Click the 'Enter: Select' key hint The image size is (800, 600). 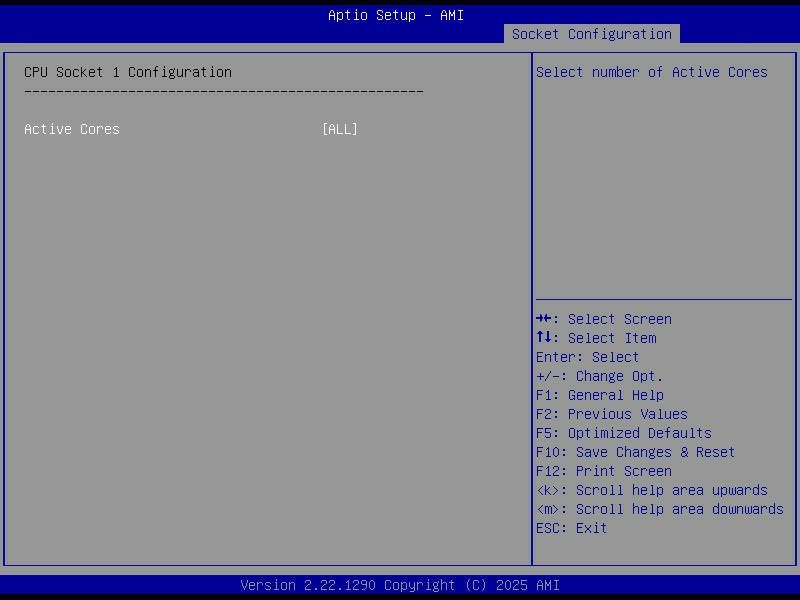[x=587, y=357]
